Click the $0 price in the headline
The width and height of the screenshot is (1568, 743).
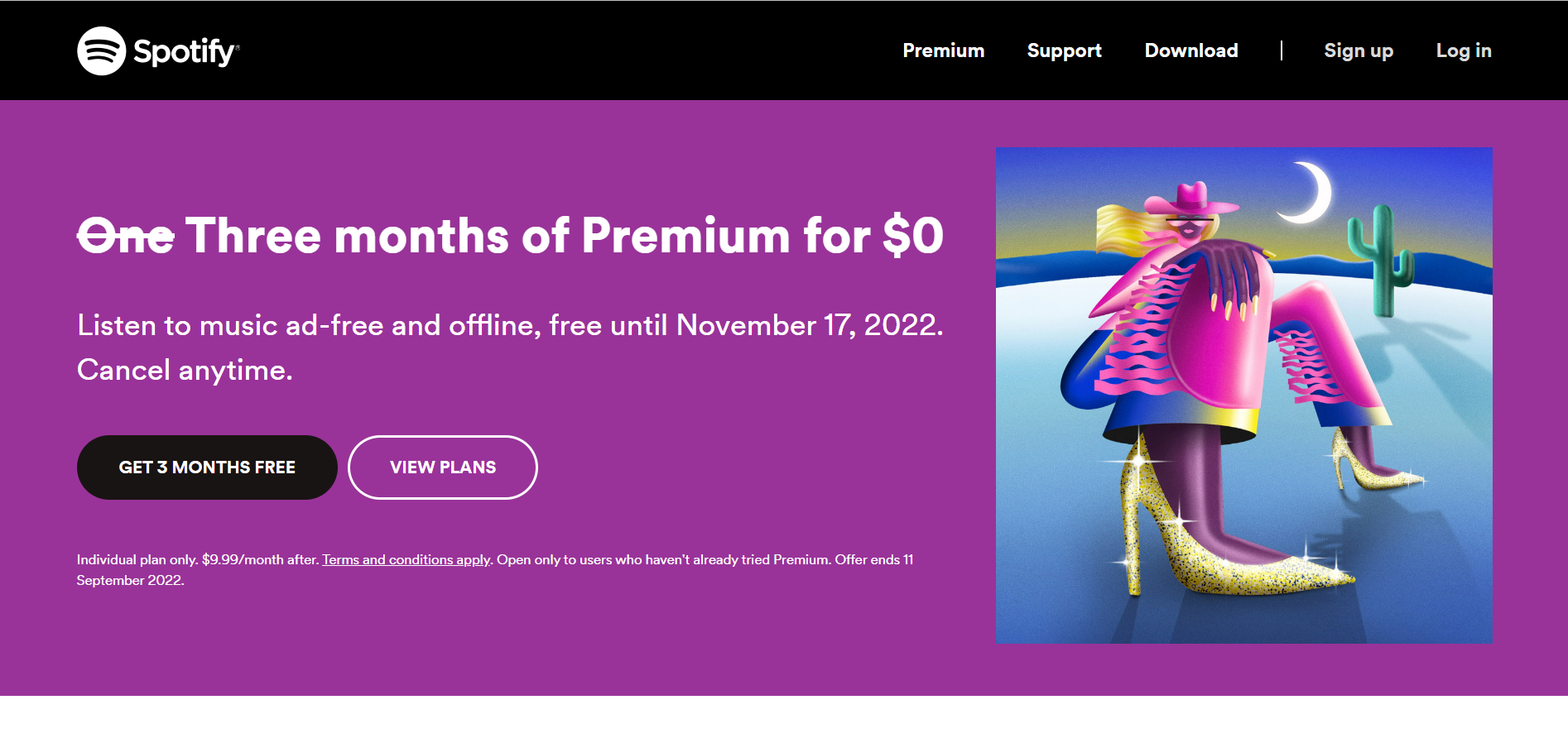912,236
